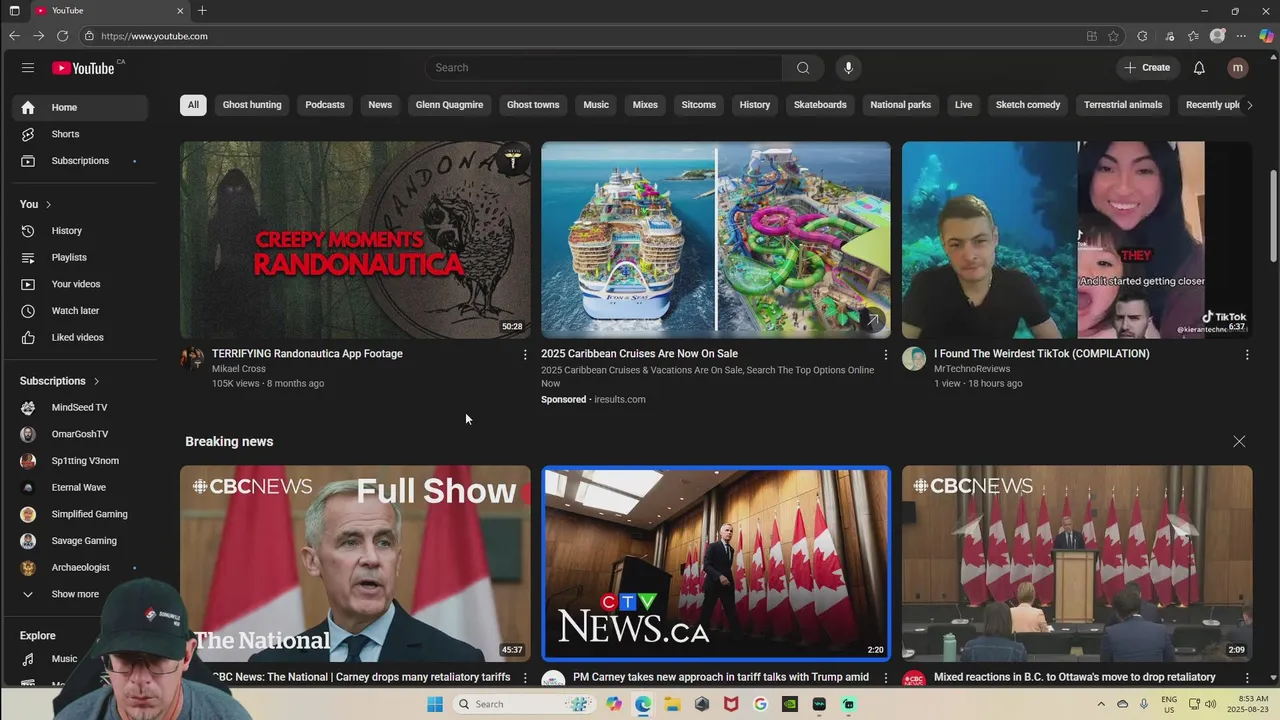Viewport: 1280px width, 720px height.
Task: Select the National parks chip
Action: tap(900, 105)
